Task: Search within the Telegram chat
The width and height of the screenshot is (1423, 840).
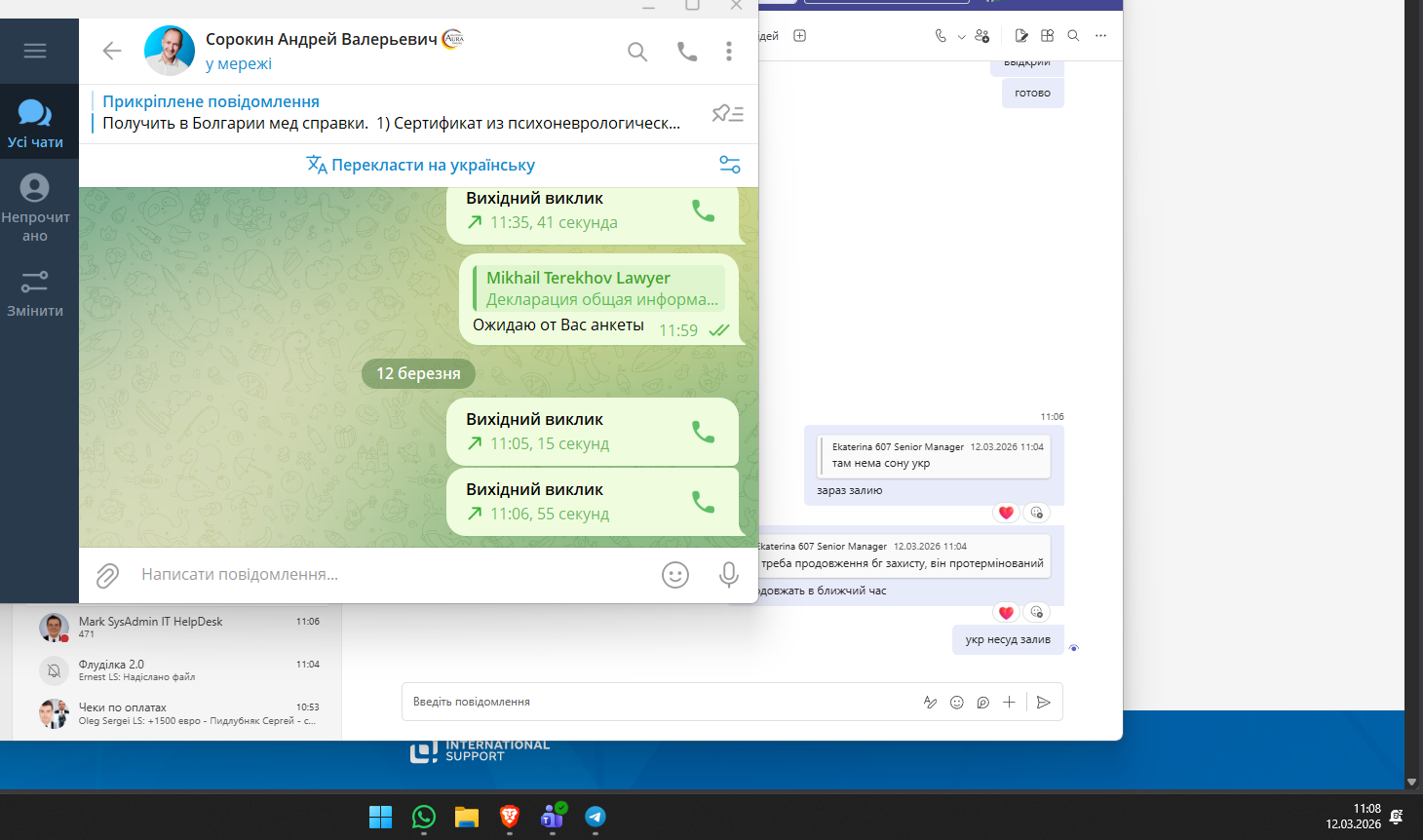Action: click(637, 52)
